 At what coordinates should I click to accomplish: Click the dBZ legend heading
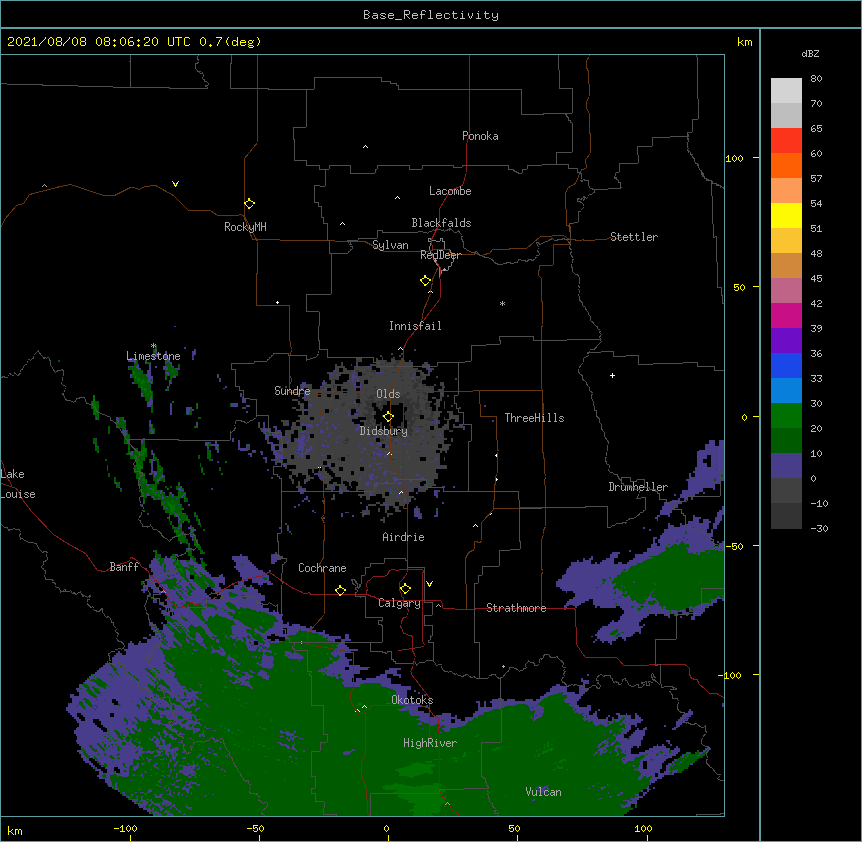810,53
